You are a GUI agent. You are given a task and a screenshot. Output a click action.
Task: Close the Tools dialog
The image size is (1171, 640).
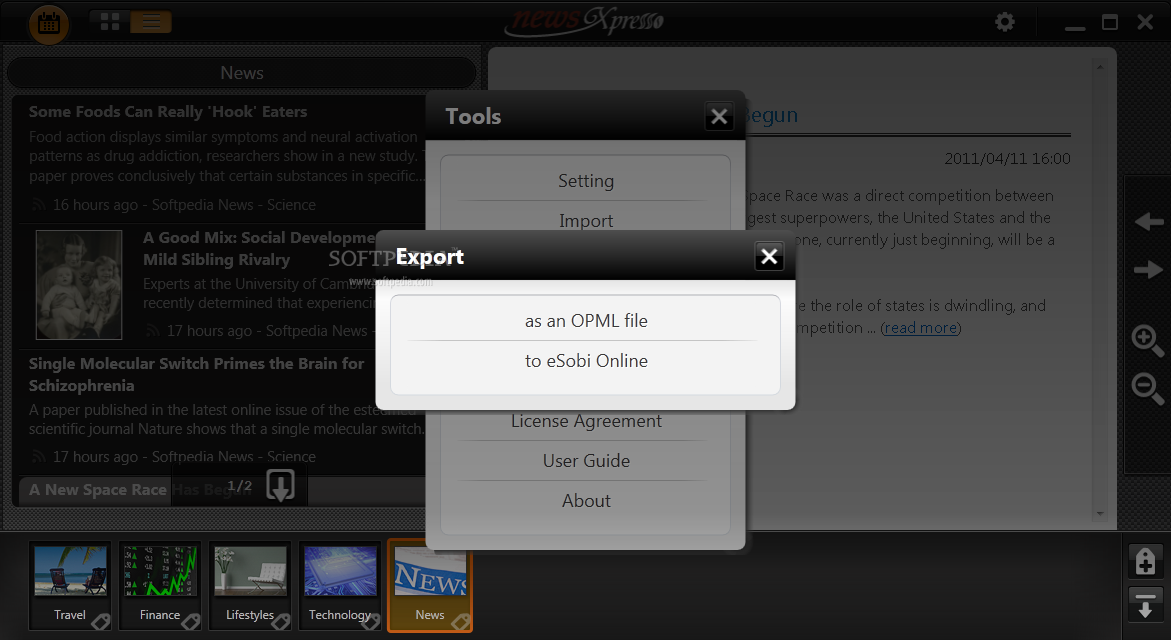[718, 116]
